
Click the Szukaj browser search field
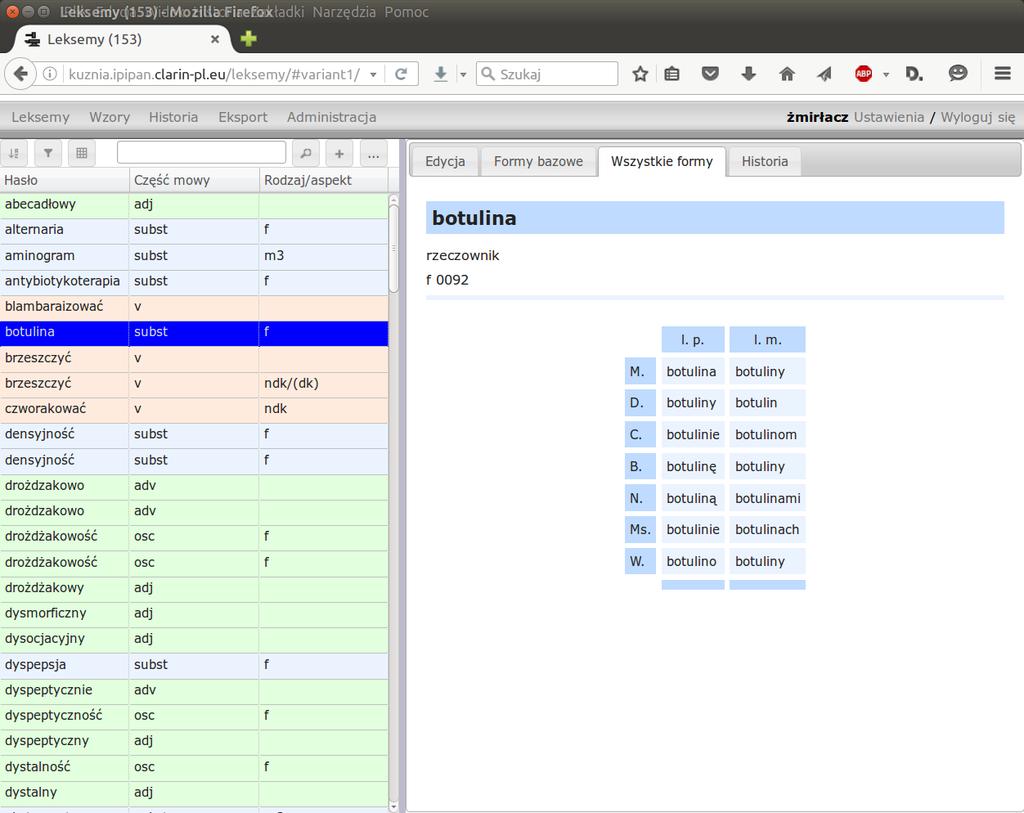click(547, 74)
